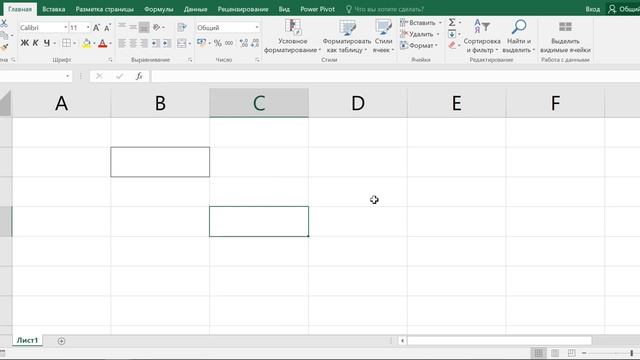This screenshot has width=640, height=360.
Task: Open the Вставка ribbon tab
Action: pos(53,9)
